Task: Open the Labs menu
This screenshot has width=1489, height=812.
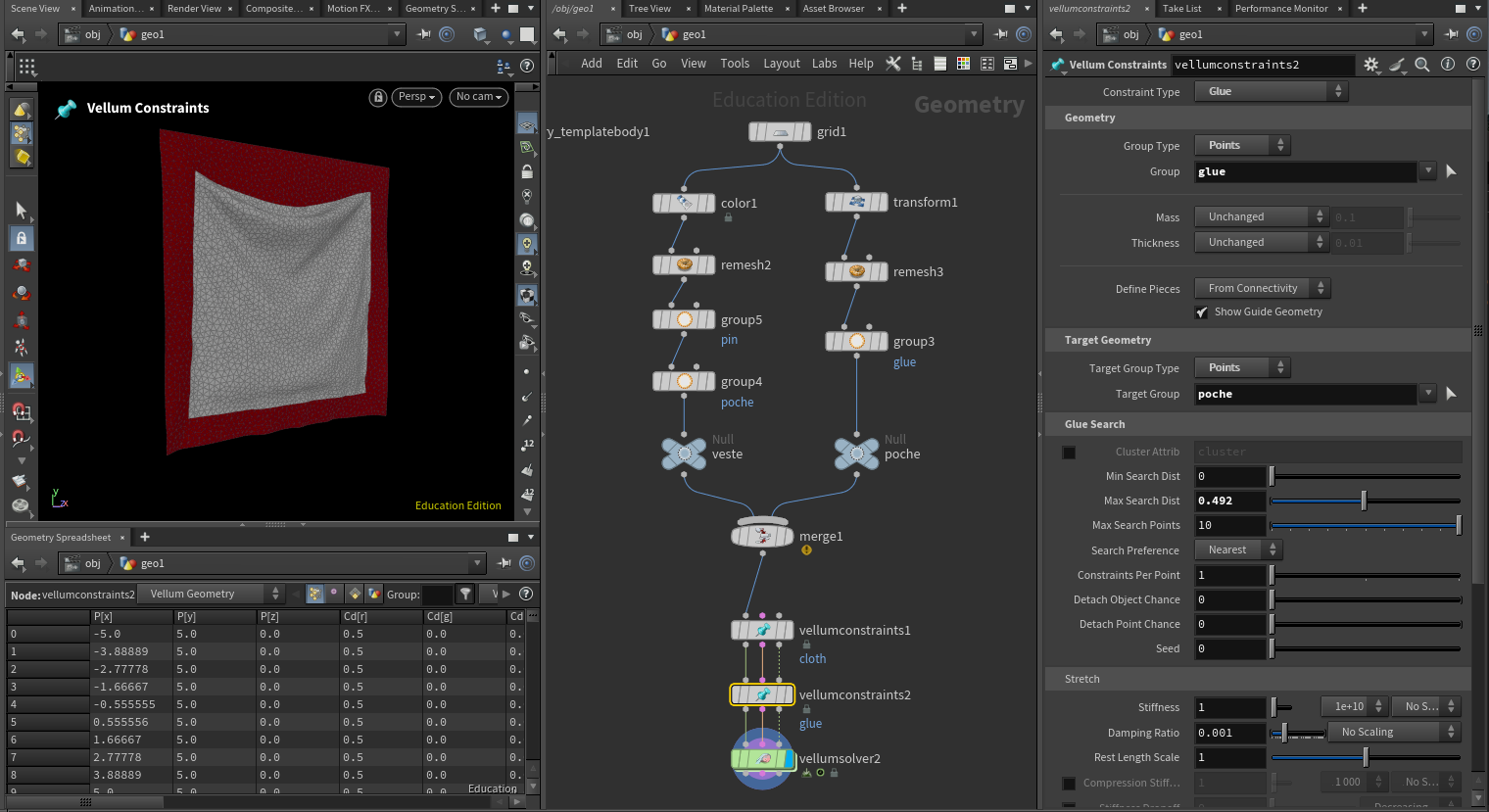Action: (x=824, y=64)
